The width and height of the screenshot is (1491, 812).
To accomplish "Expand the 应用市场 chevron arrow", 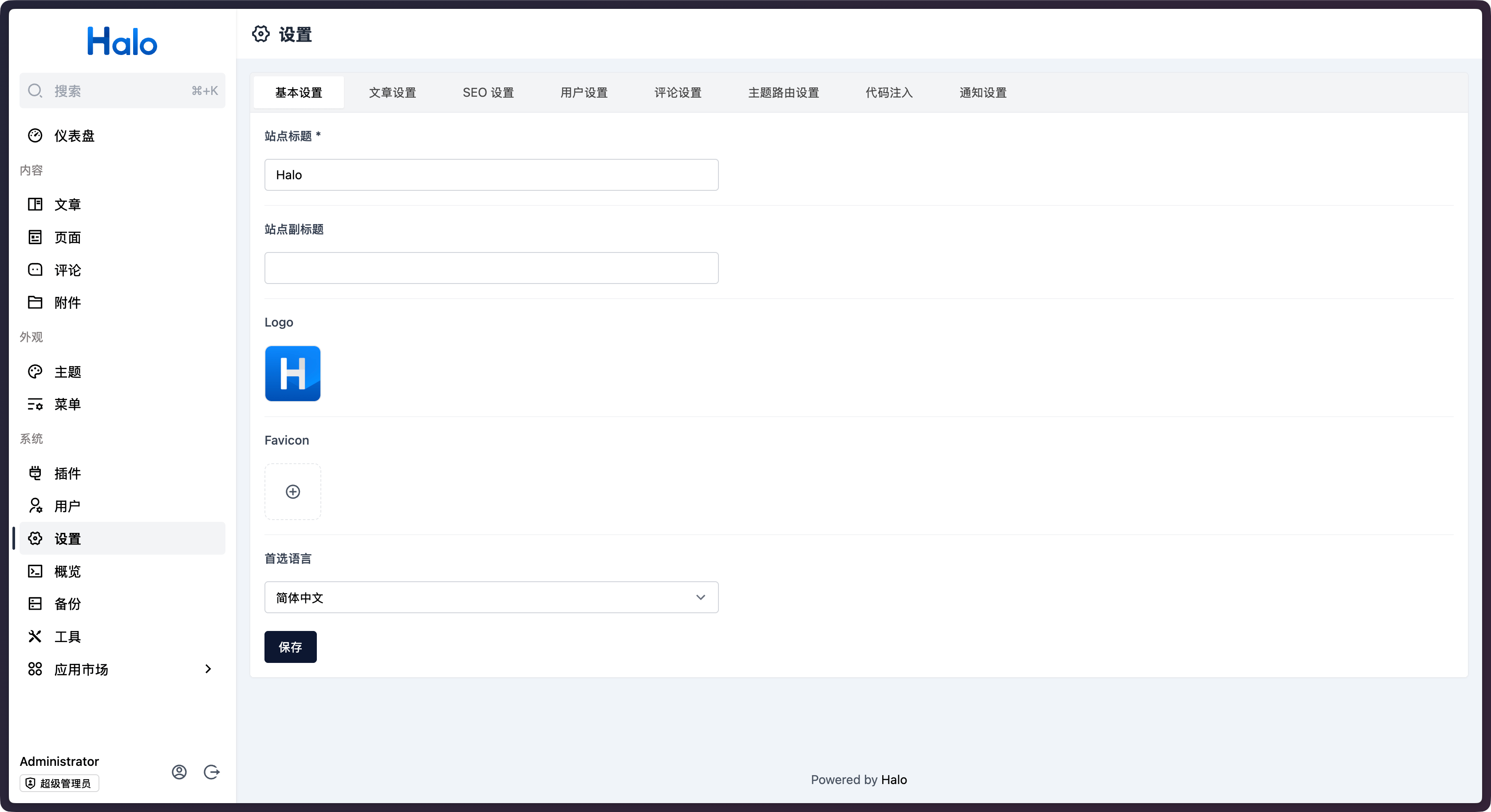I will click(209, 669).
